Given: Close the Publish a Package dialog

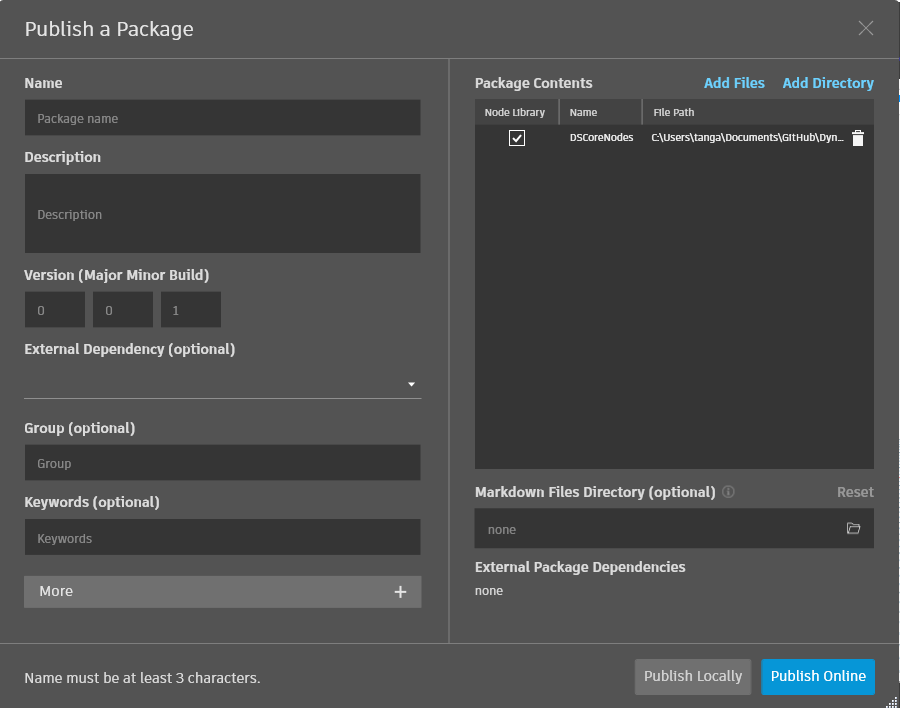Looking at the screenshot, I should coord(866,28).
